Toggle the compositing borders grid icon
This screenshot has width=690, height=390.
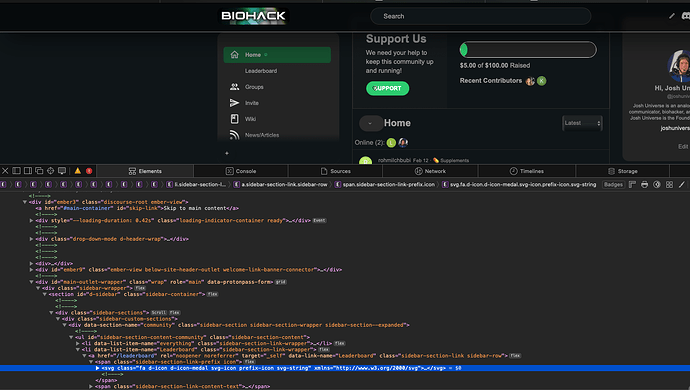tap(669, 184)
